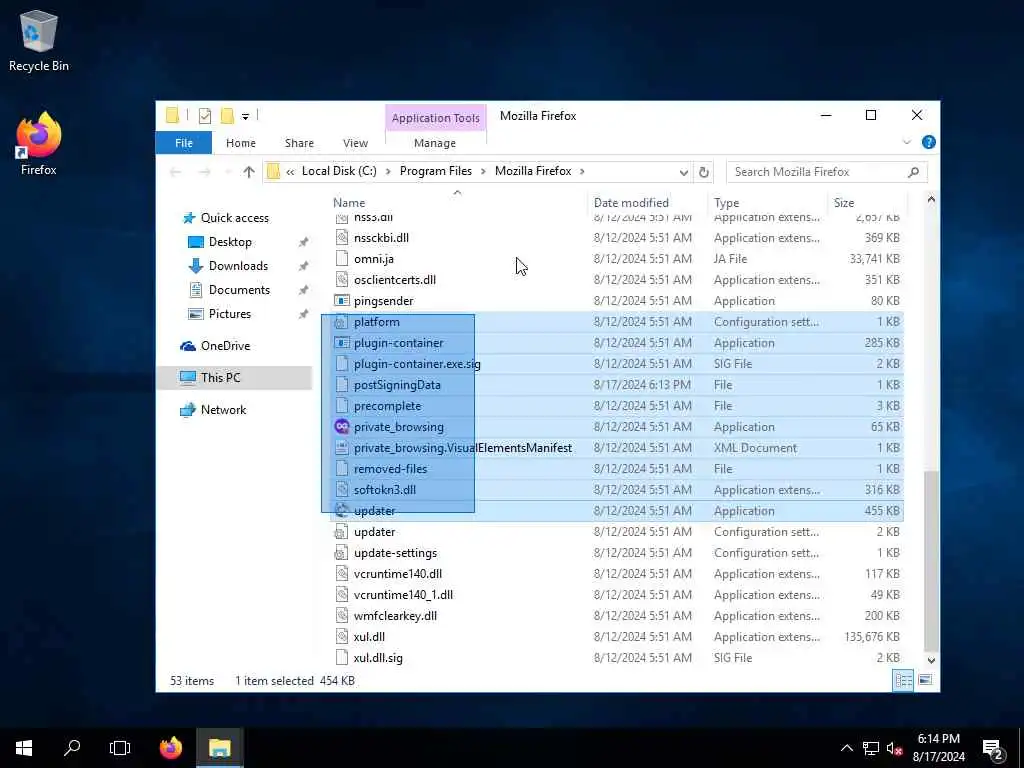The height and width of the screenshot is (768, 1024).
Task: Switch to the Share ribbon tab
Action: click(299, 143)
